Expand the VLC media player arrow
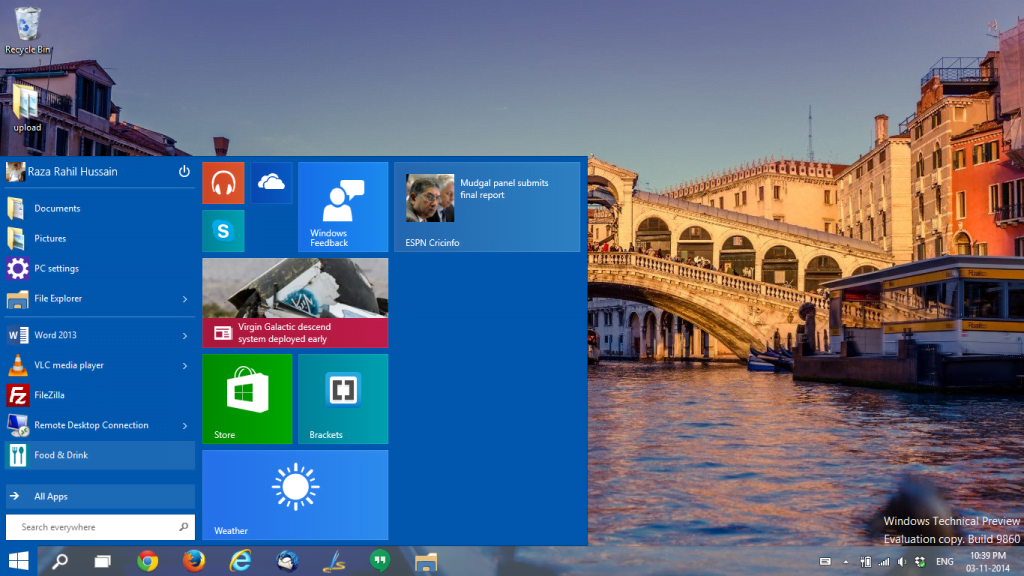The image size is (1024, 576). pyautogui.click(x=185, y=366)
